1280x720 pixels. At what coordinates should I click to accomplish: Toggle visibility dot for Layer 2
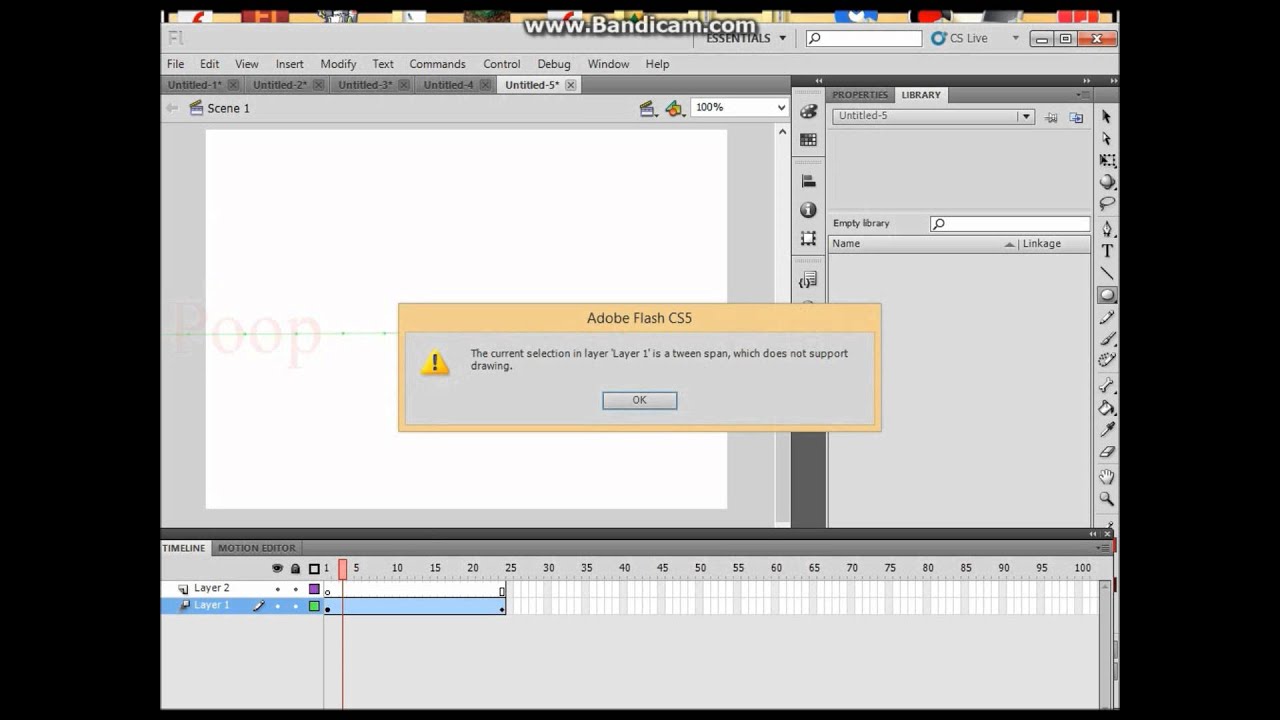277,589
